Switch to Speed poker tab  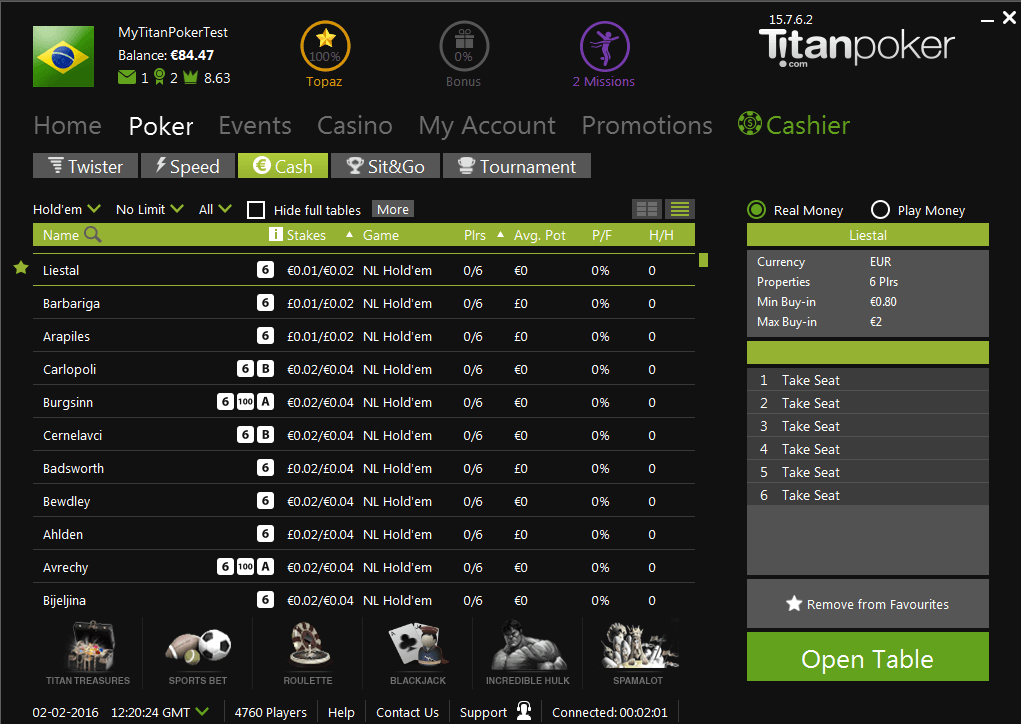(x=188, y=166)
